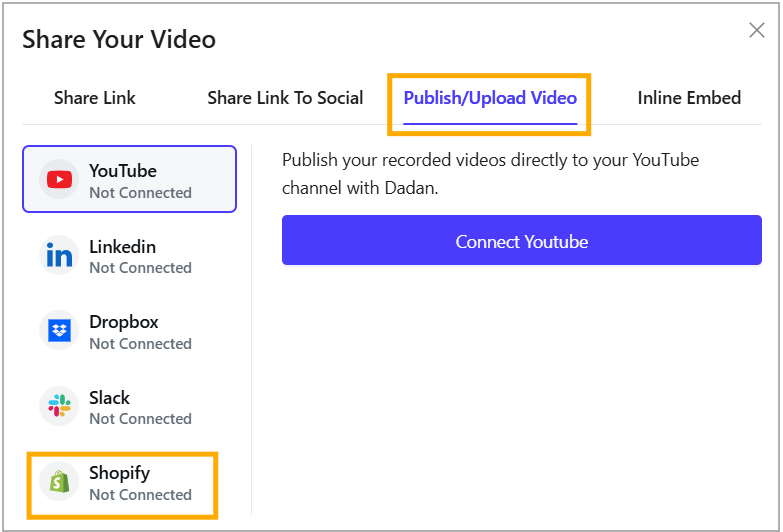Pick the Dropbox service name label
This screenshot has width=783, height=532.
(124, 322)
